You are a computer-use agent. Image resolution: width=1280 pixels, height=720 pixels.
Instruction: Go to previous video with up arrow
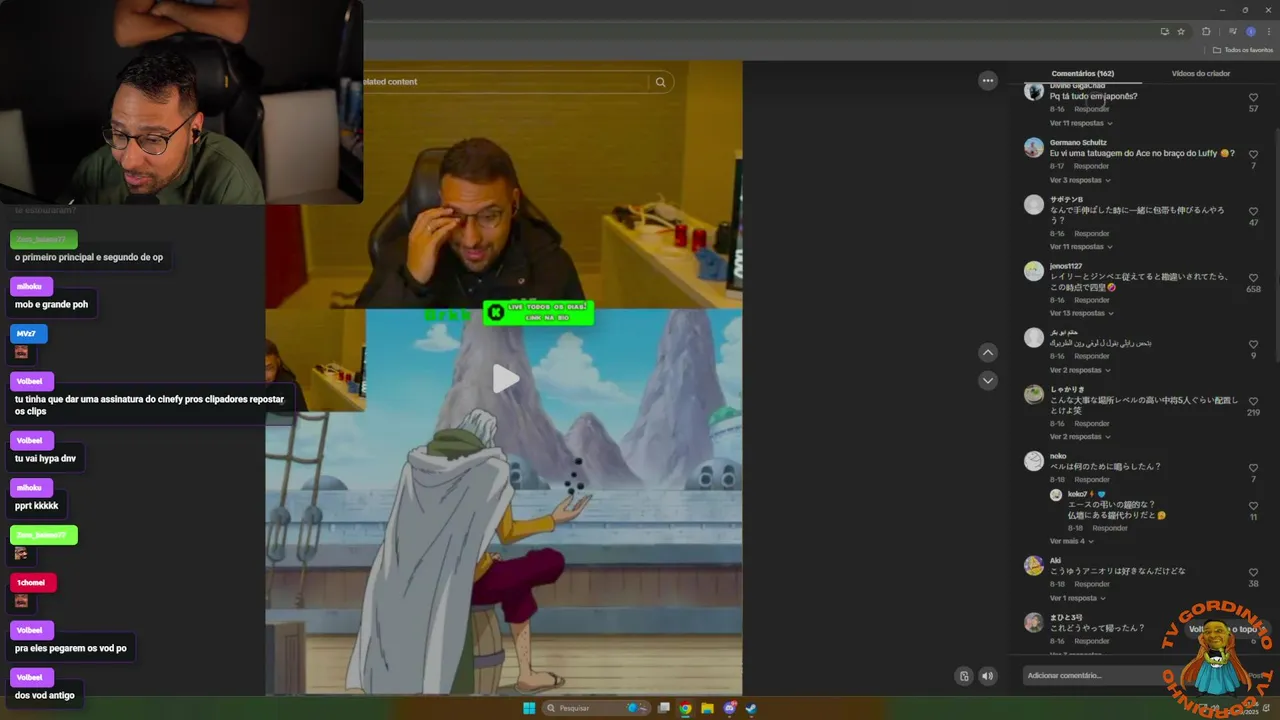click(x=988, y=352)
